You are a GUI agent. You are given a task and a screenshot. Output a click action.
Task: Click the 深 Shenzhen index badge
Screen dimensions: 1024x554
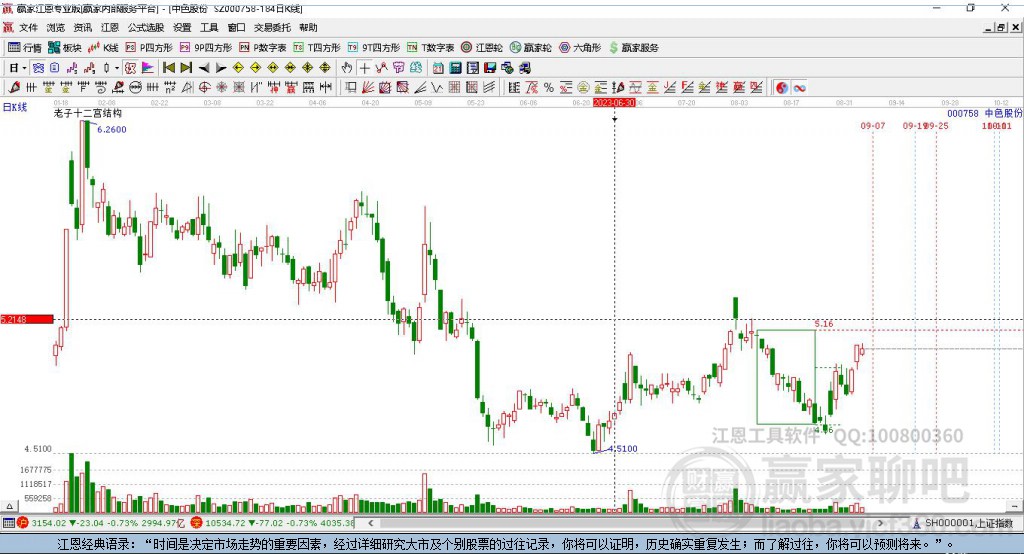pos(196,523)
